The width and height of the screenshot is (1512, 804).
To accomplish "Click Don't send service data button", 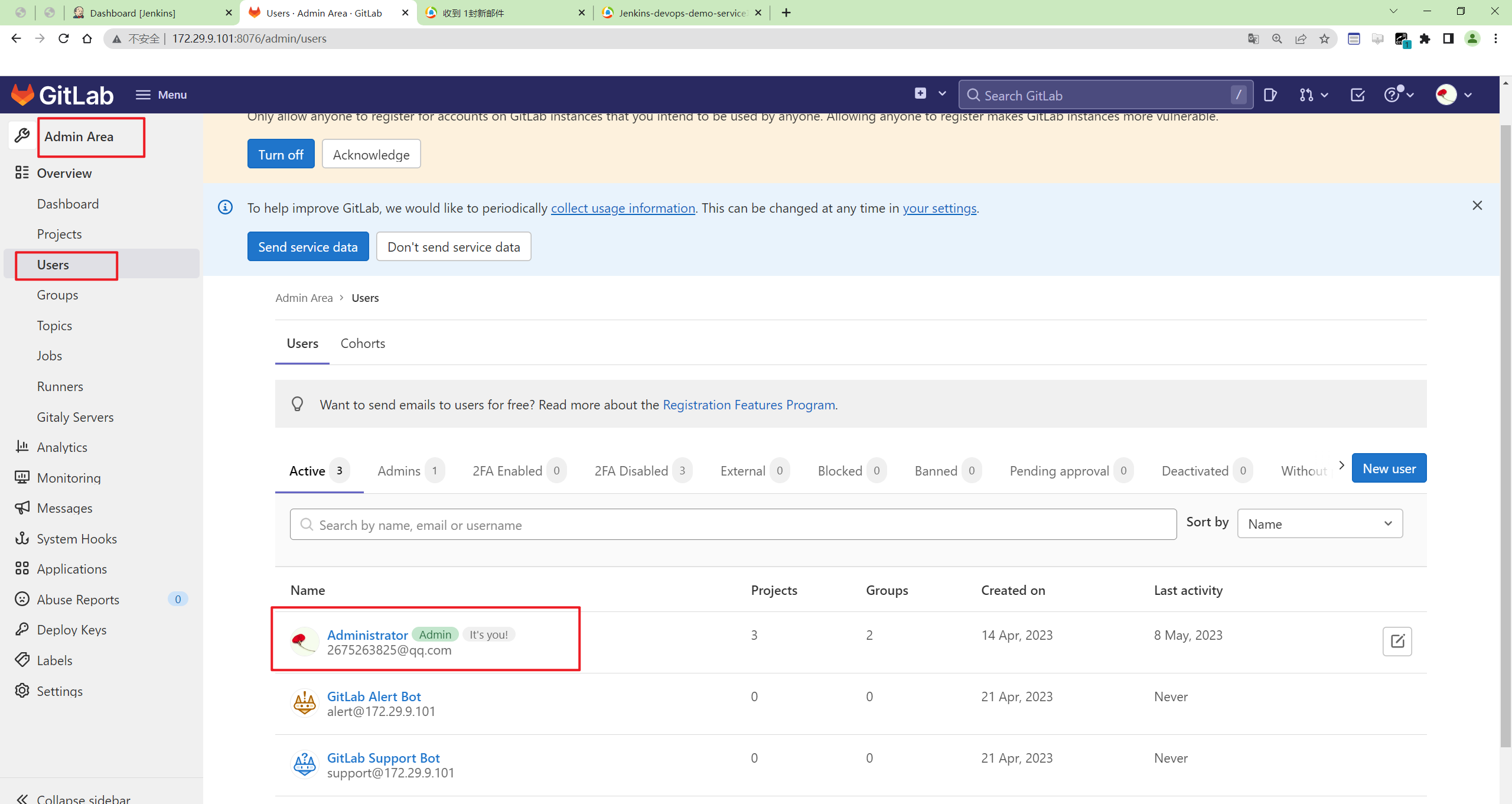I will tap(454, 246).
